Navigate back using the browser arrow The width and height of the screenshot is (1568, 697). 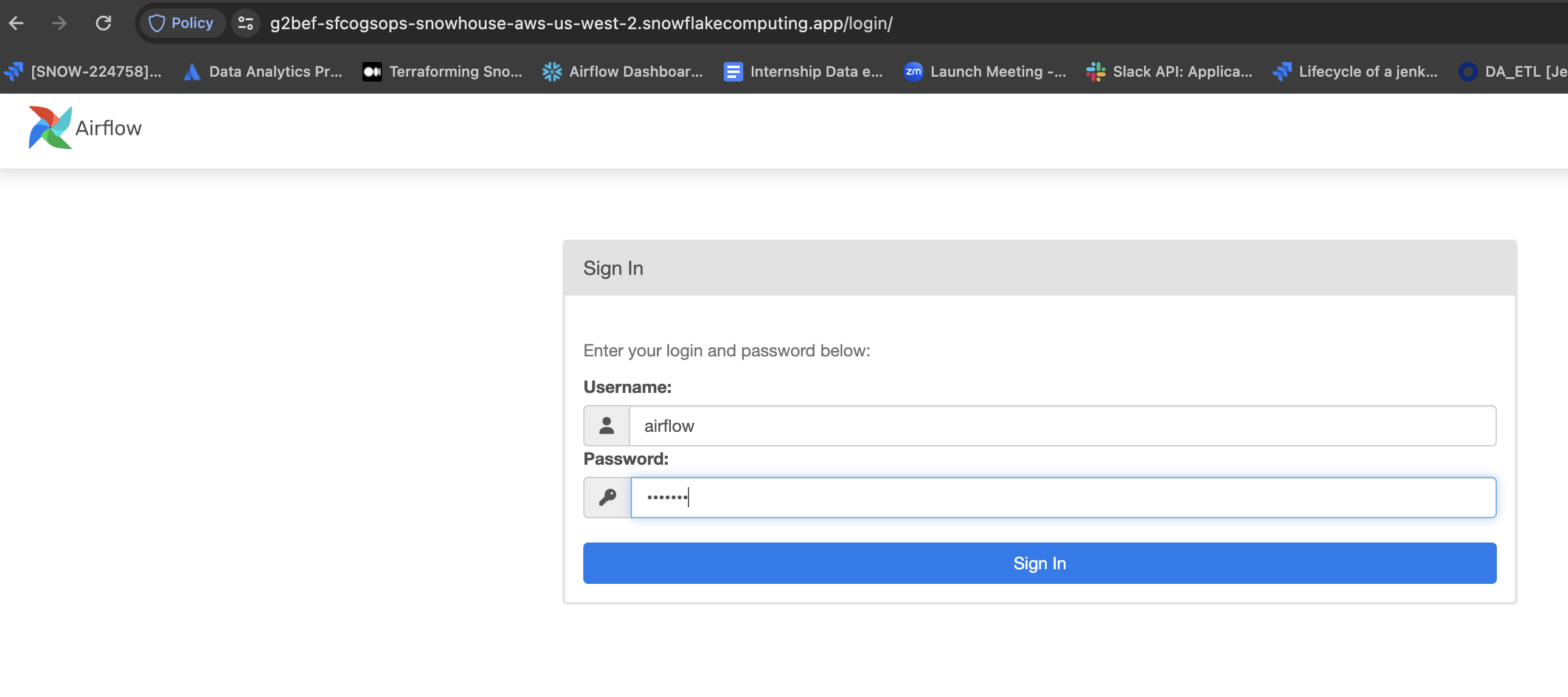[16, 23]
